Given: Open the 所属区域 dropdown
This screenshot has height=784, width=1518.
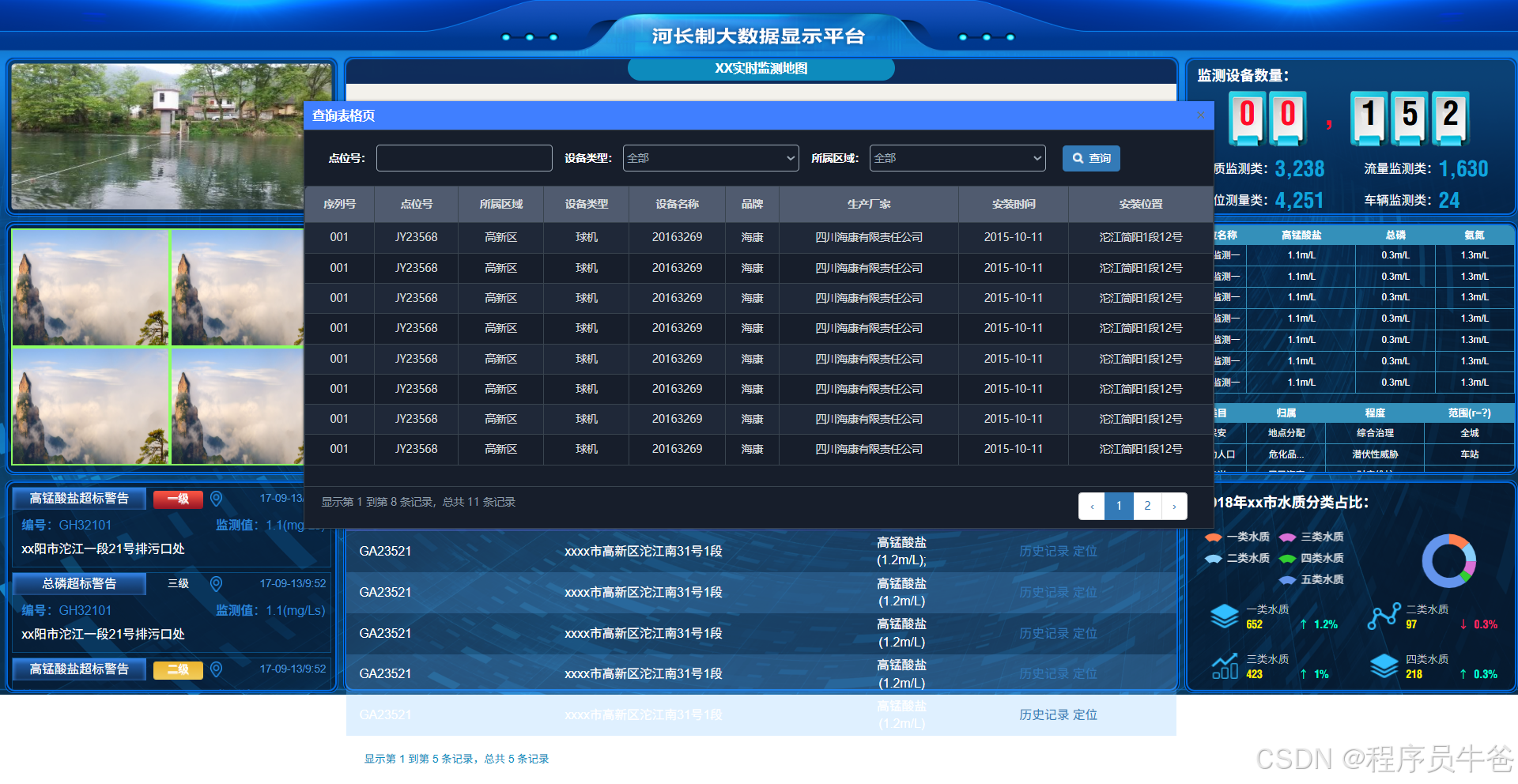Looking at the screenshot, I should [x=957, y=158].
